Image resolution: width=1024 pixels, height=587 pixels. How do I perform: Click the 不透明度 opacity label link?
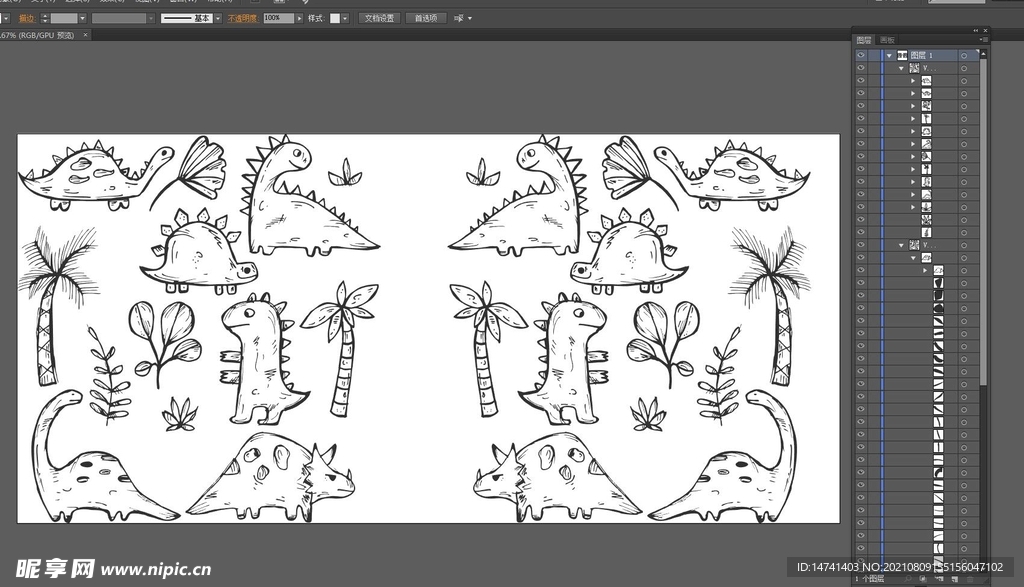(x=241, y=18)
